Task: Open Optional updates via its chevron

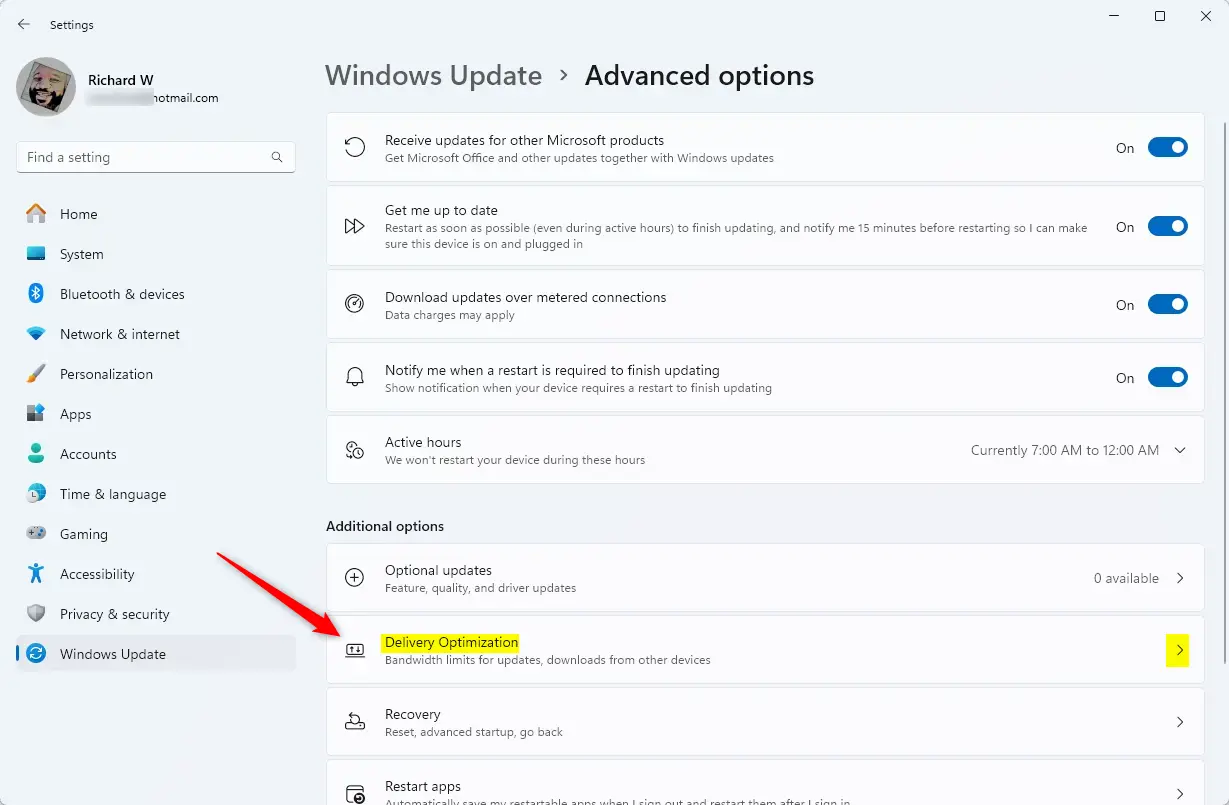Action: click(x=1180, y=578)
